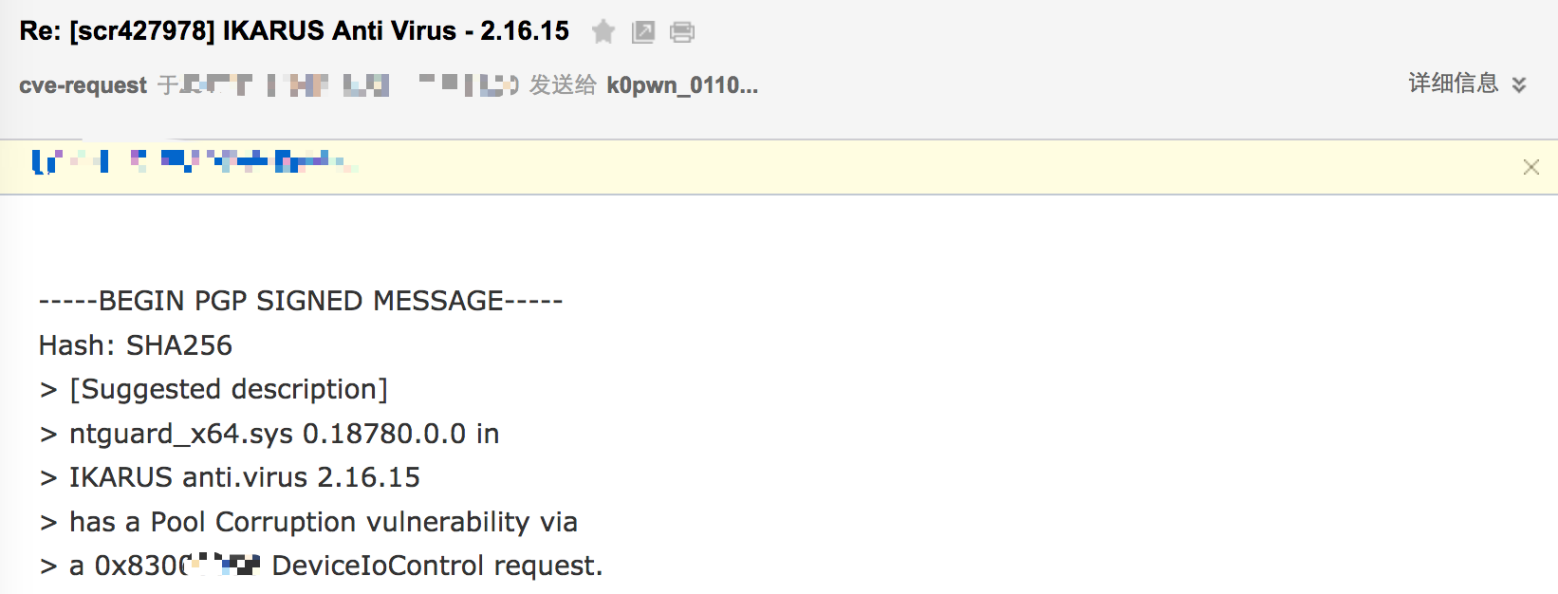Screen dimensions: 1558x594
Task: Expand details with the double-chevron arrow
Action: [1519, 85]
